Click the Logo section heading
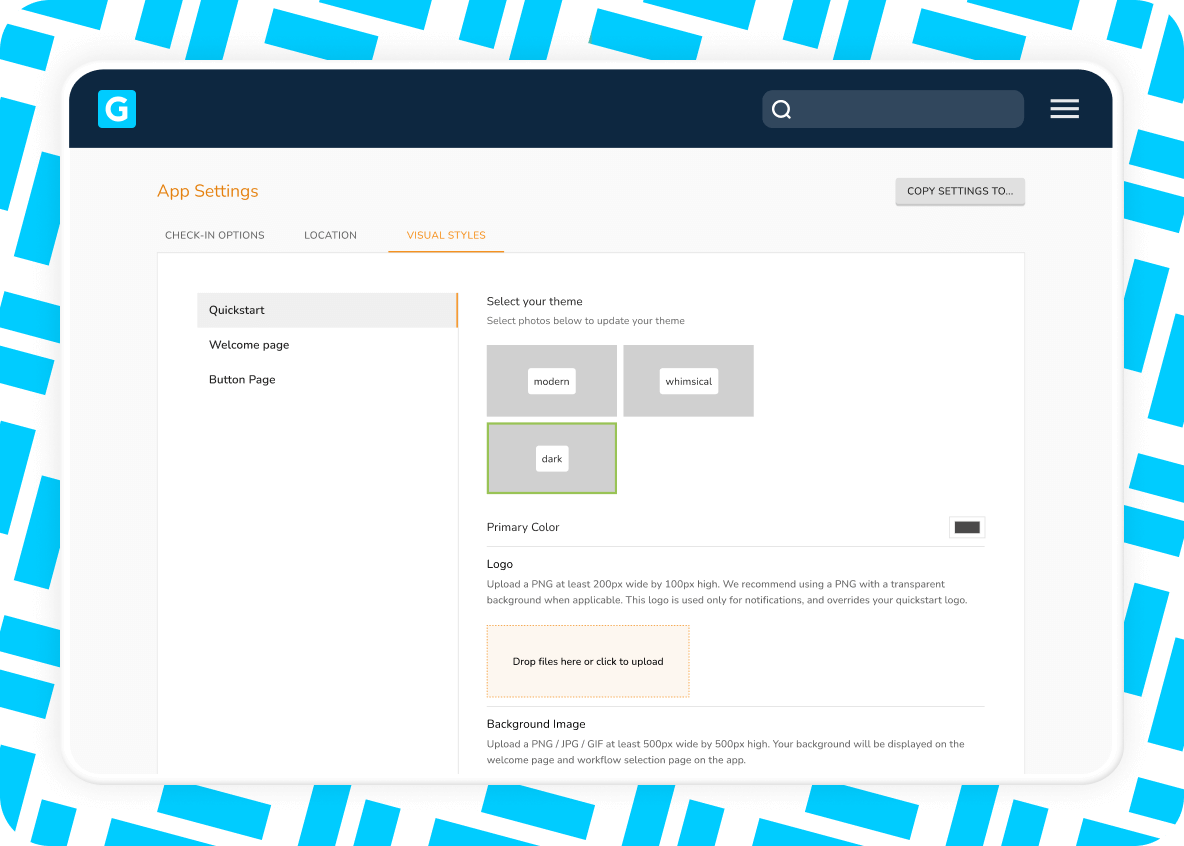The image size is (1184, 846). click(499, 564)
